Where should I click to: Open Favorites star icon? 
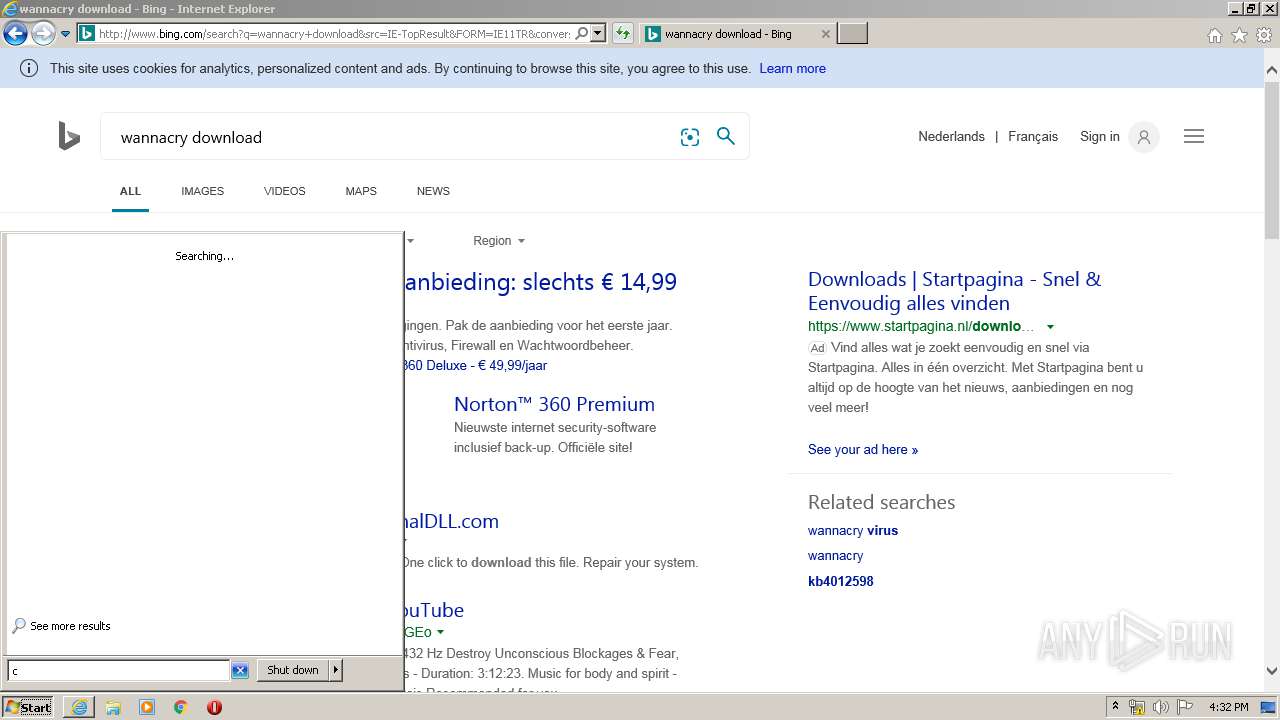[x=1239, y=35]
